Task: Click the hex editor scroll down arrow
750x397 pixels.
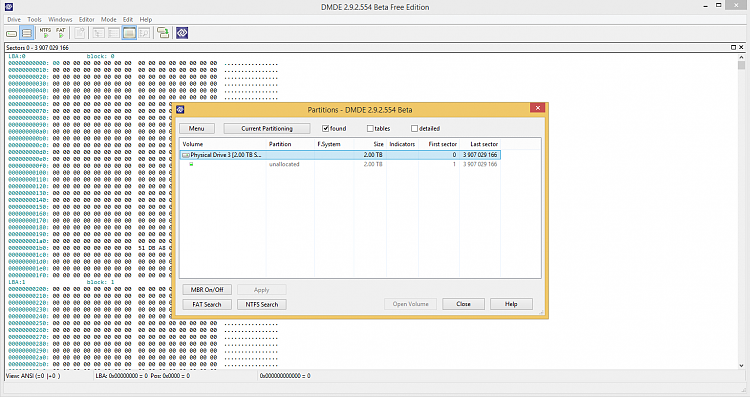Action: 741,365
